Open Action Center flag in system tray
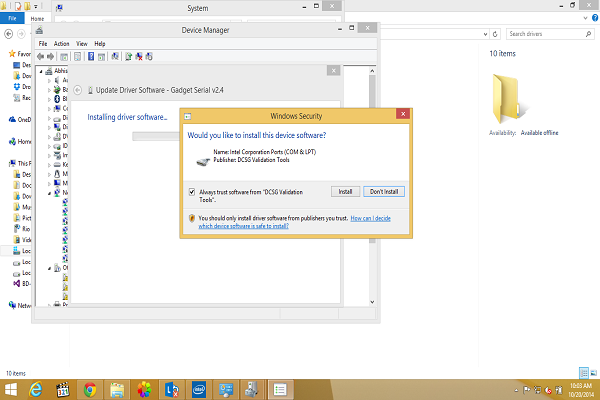Viewport: 600px width, 400px height. 527,390
